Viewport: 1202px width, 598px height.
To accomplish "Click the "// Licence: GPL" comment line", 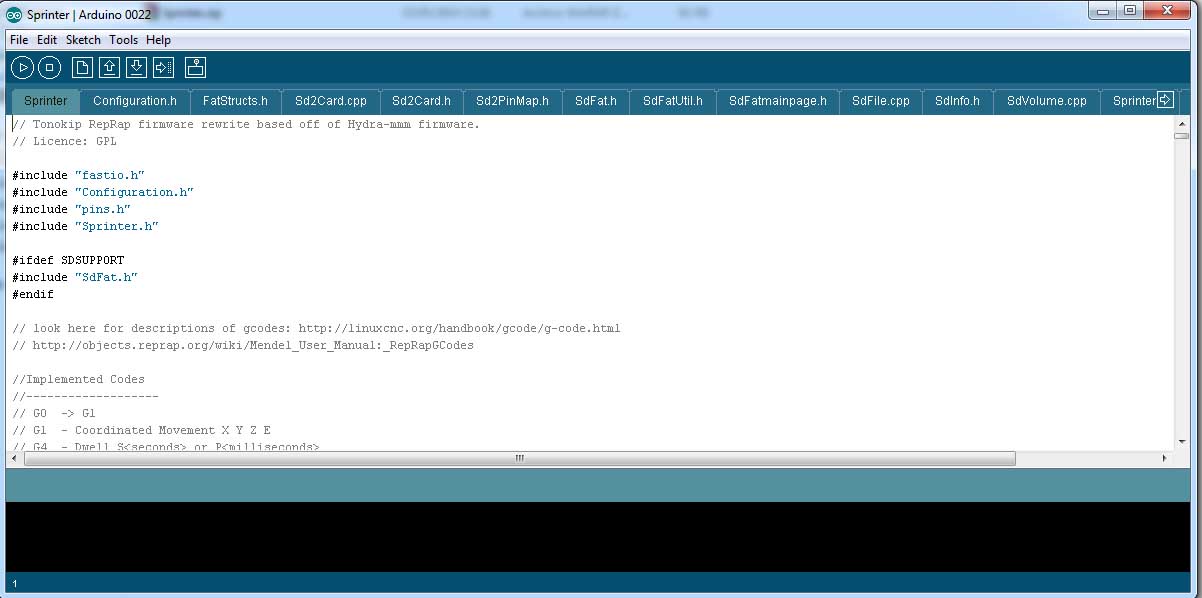I will pos(64,142).
